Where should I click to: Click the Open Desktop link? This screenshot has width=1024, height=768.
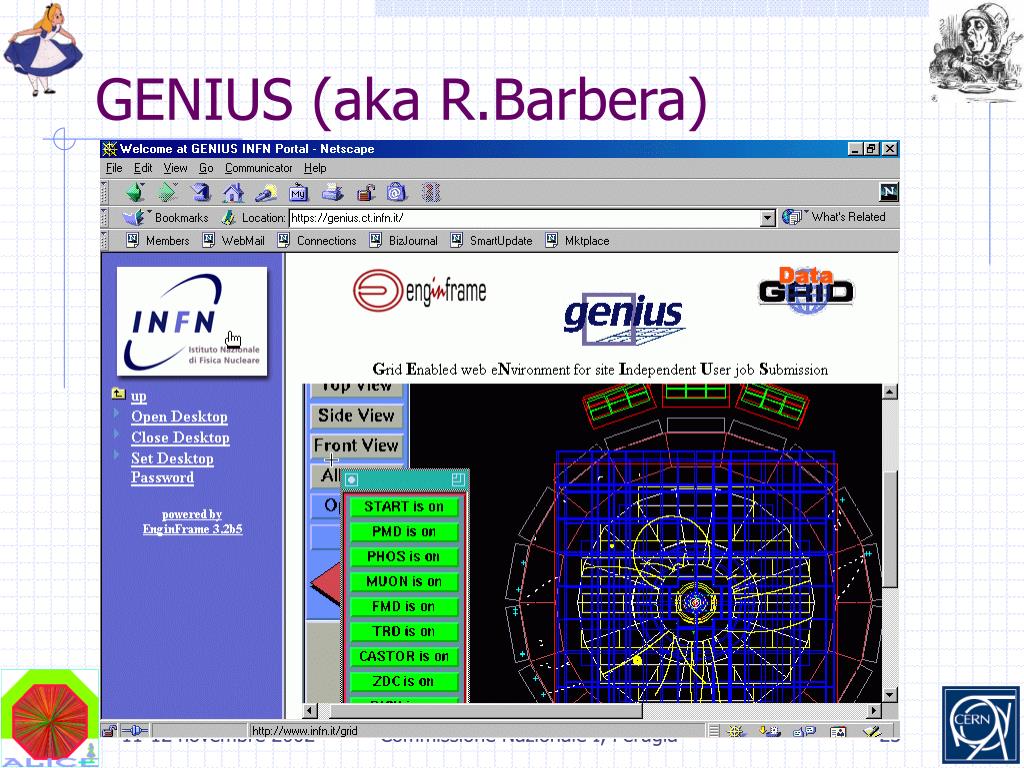(180, 417)
